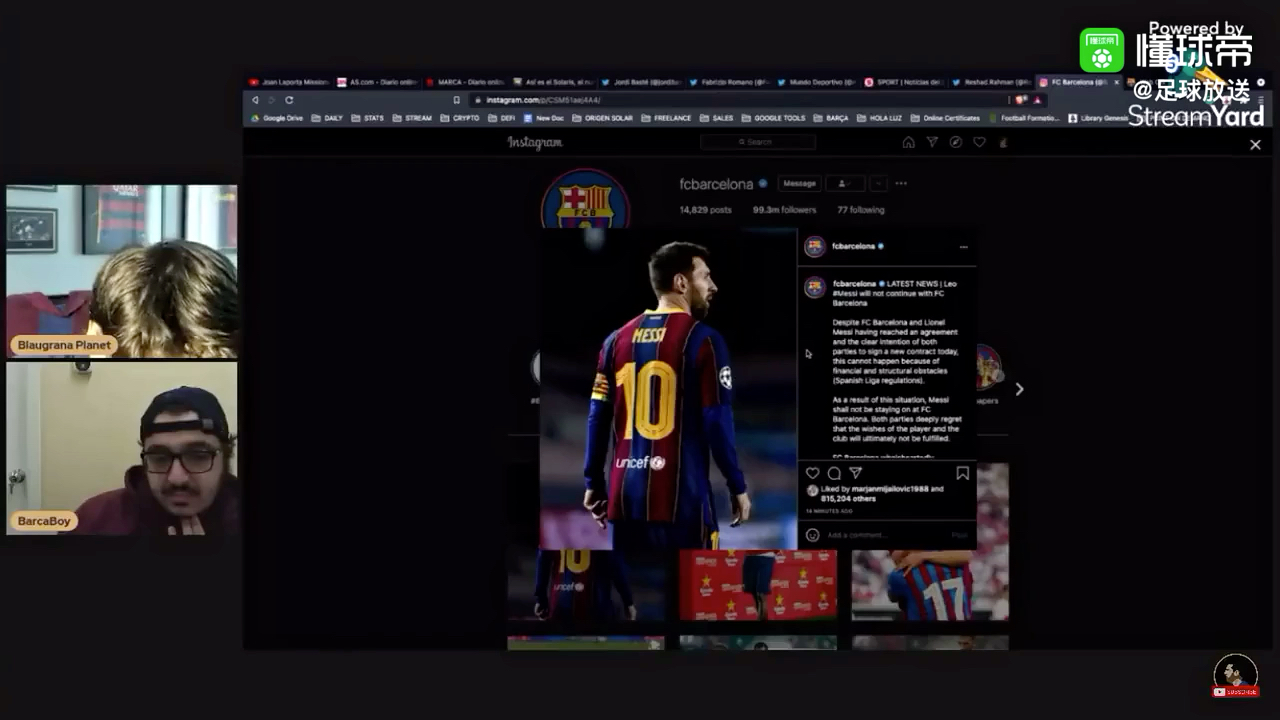Viewport: 1280px width, 720px height.
Task: Open the ORIGEN SOLAR bookmarks folder
Action: [603, 118]
